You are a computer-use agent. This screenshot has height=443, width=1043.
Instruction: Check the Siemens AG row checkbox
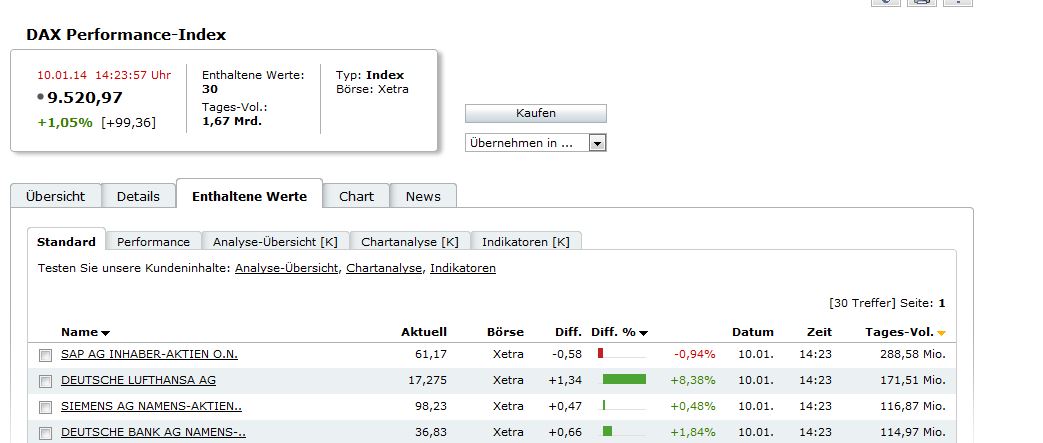click(45, 407)
